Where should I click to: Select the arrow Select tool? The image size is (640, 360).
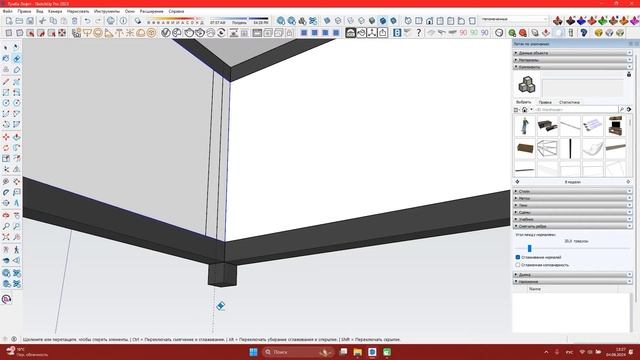click(x=6, y=48)
